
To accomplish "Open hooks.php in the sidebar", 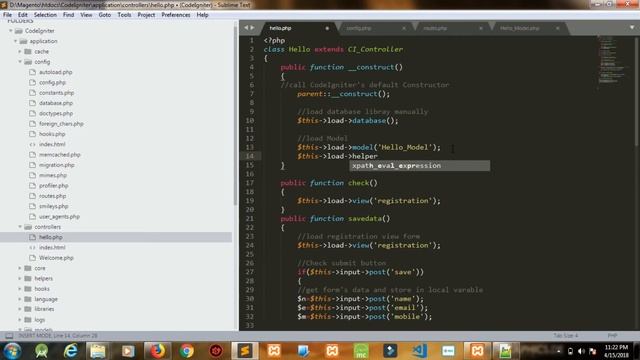I will point(52,134).
